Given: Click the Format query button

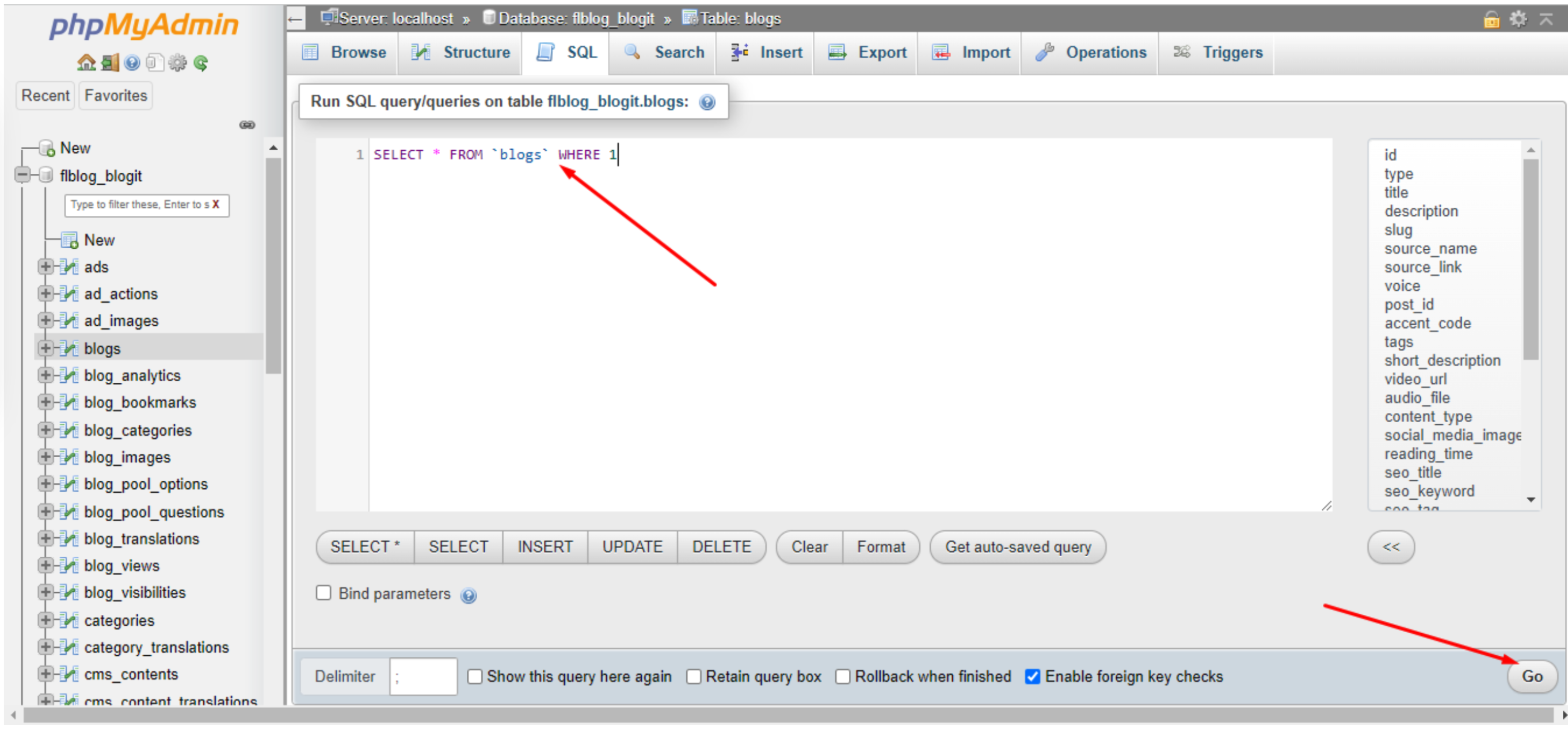Looking at the screenshot, I should coord(880,547).
